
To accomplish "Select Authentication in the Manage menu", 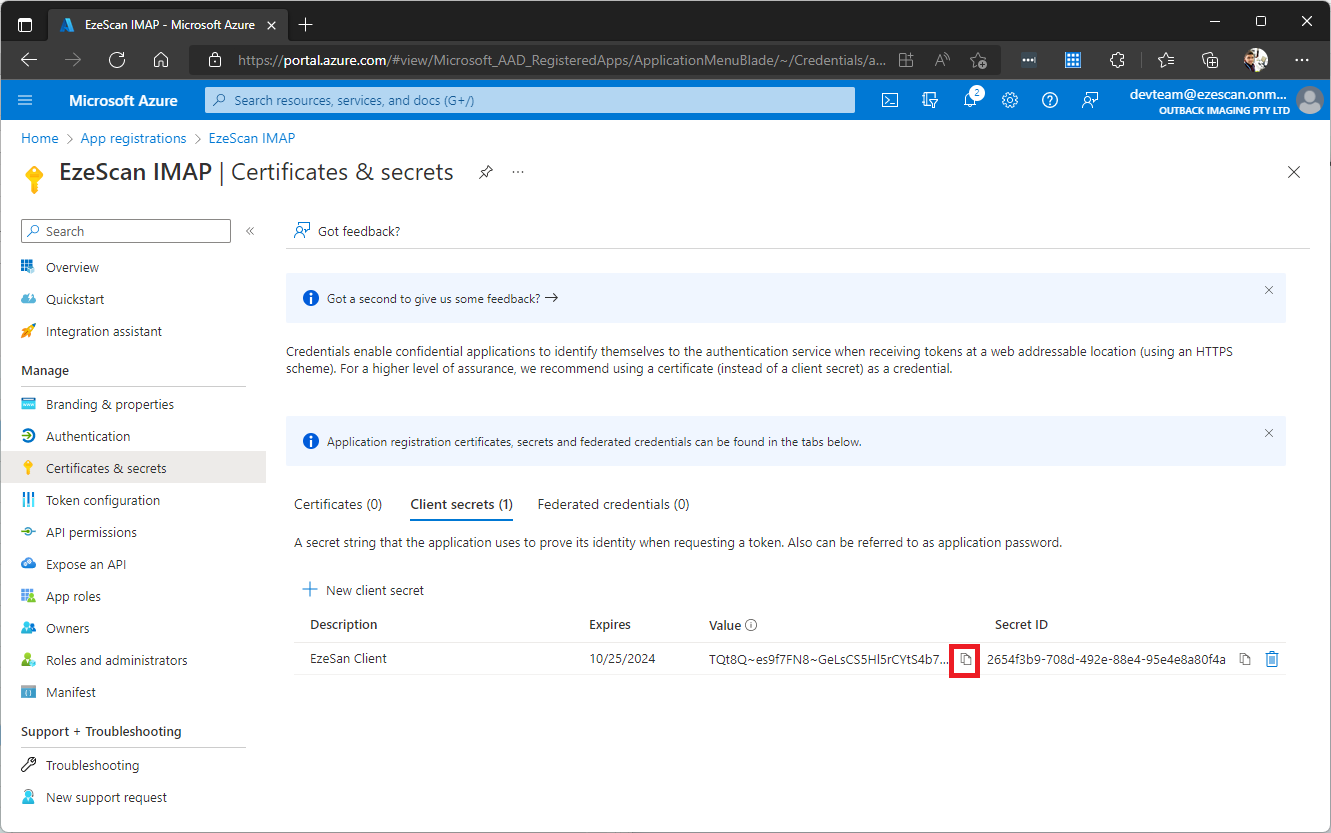I will point(88,436).
